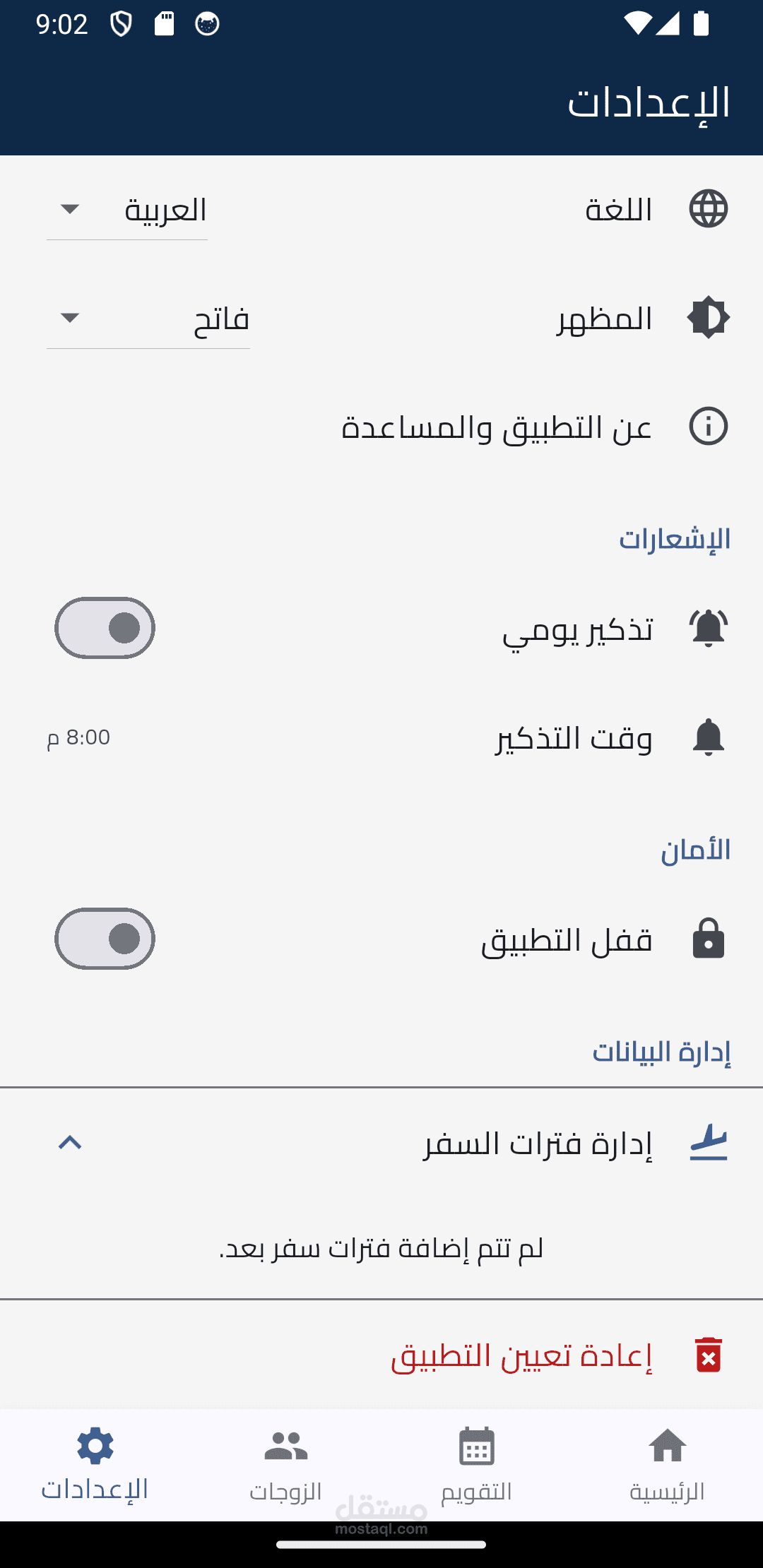Click the red trash reset icon
The height and width of the screenshot is (1568, 763).
[x=708, y=1355]
